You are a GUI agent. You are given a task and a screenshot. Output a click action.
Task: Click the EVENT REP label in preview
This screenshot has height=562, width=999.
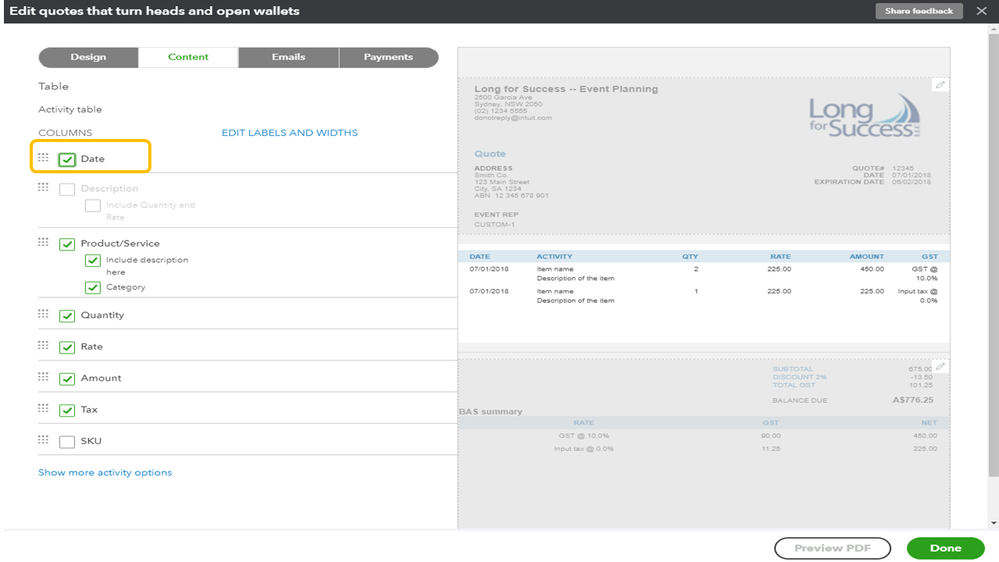496,215
